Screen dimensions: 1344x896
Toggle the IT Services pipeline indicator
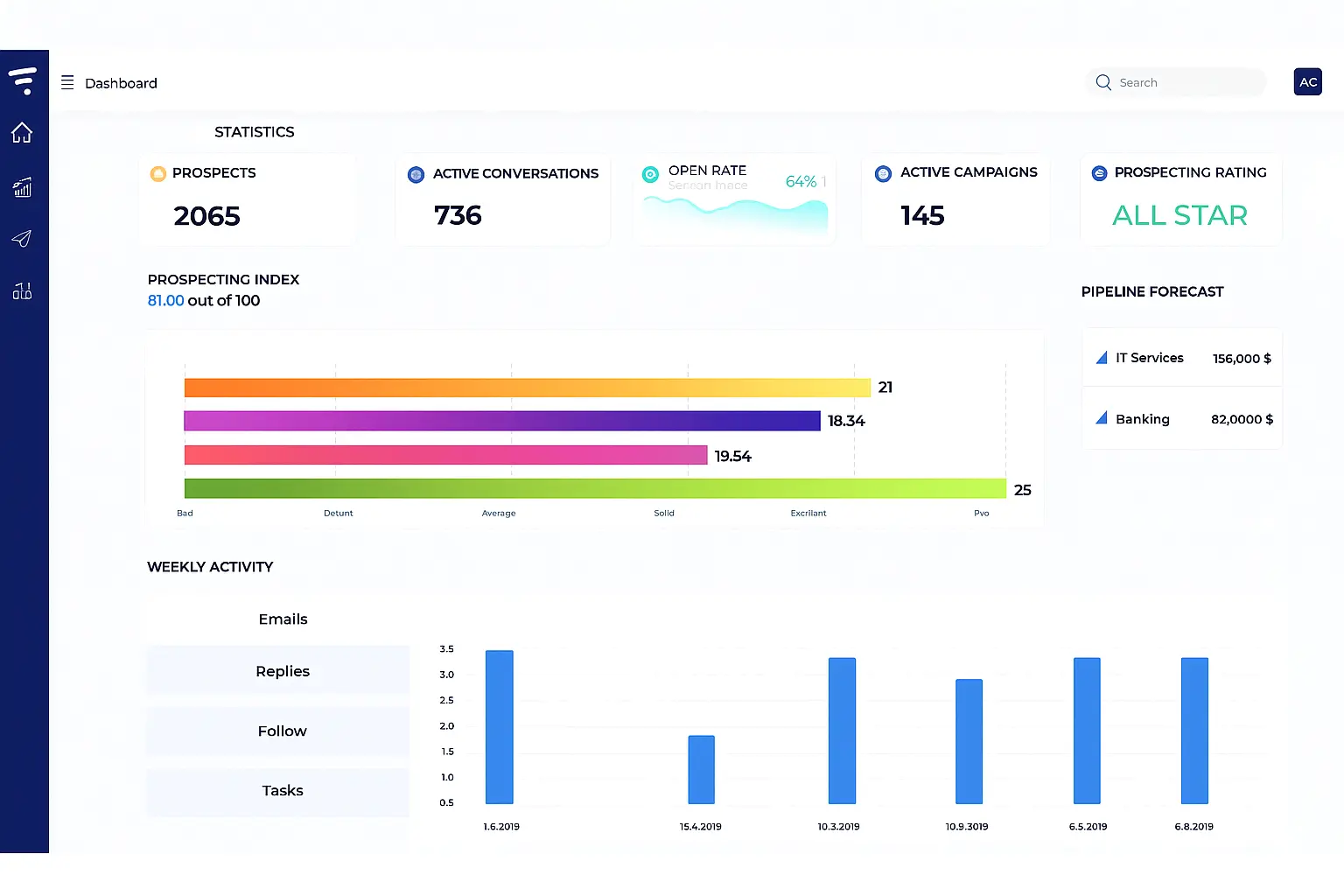pyautogui.click(x=1102, y=357)
